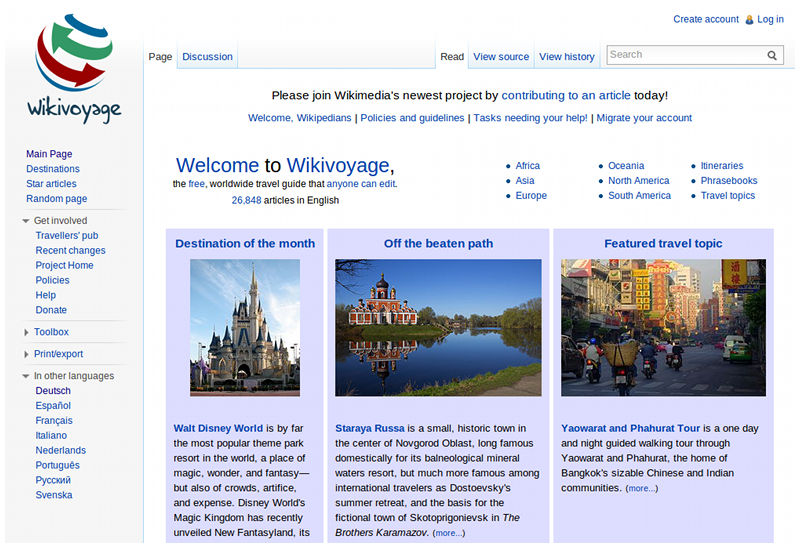Click the Log in link
Viewport: 800px width, 550px height.
770,19
